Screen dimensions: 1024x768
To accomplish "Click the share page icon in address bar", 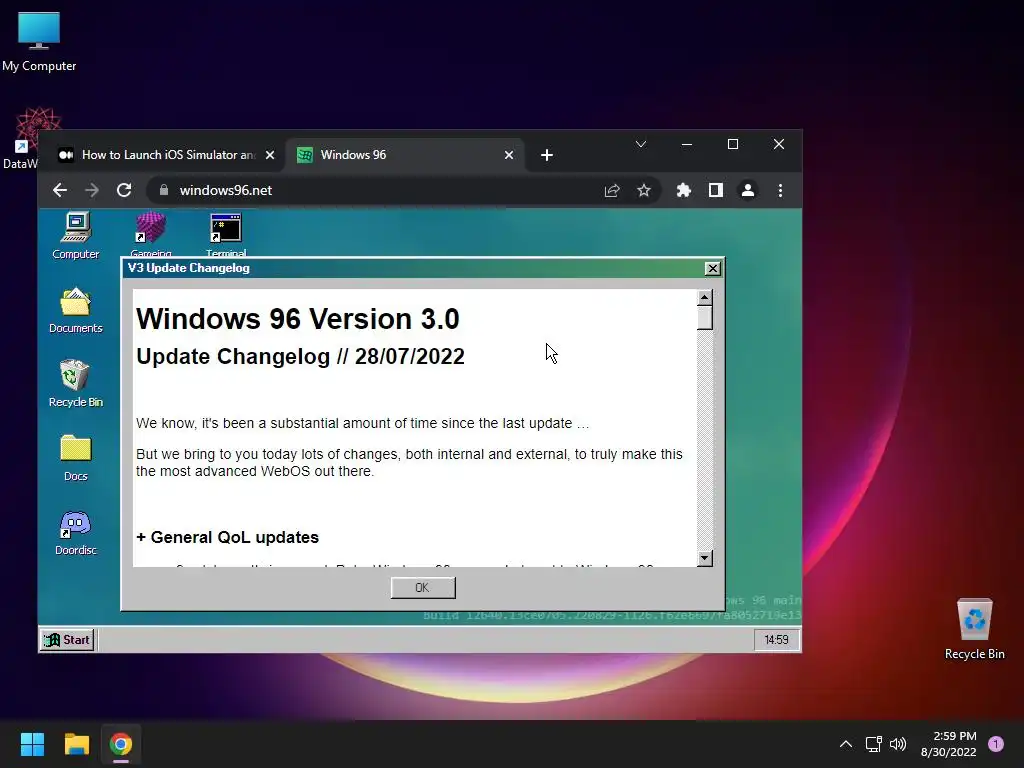I will [612, 190].
